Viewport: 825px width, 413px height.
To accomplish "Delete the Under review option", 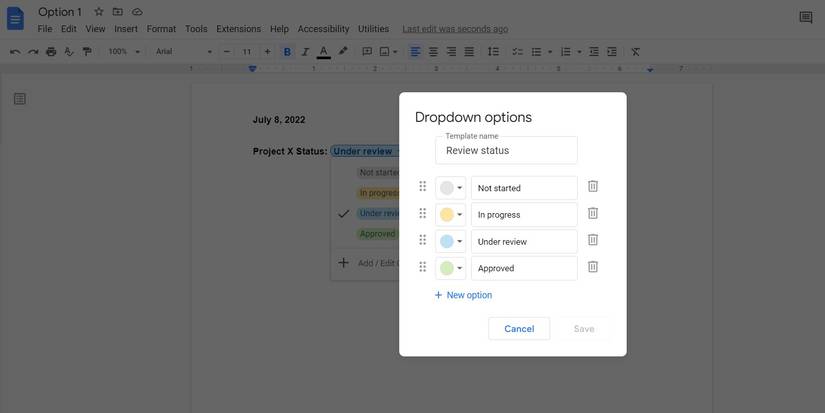I will click(592, 240).
